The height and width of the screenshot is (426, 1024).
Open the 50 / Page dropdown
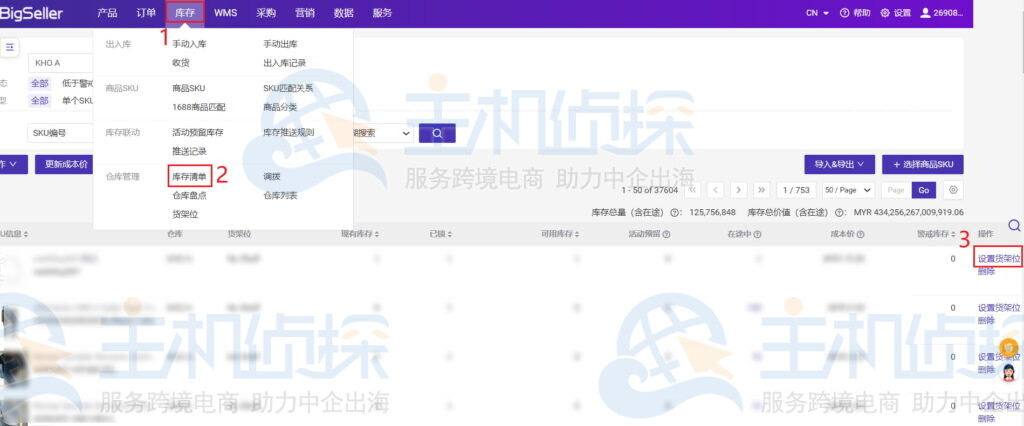[848, 189]
